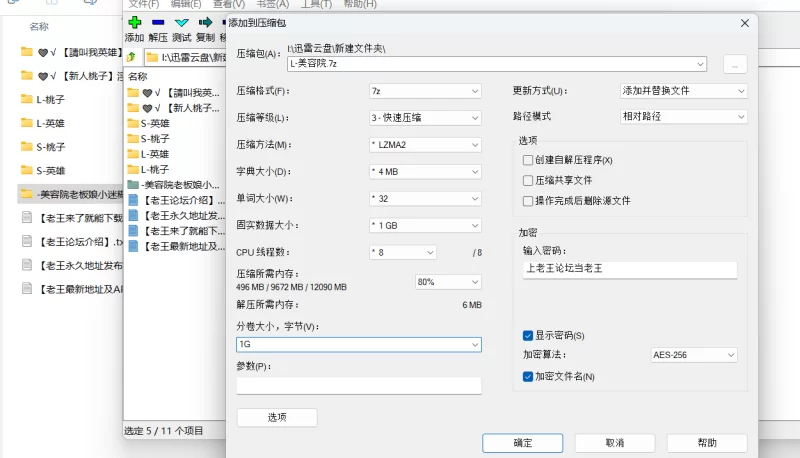Click 【老王永久地址发布 file icon in Explorer
The width and height of the screenshot is (800, 458).
click(x=27, y=265)
